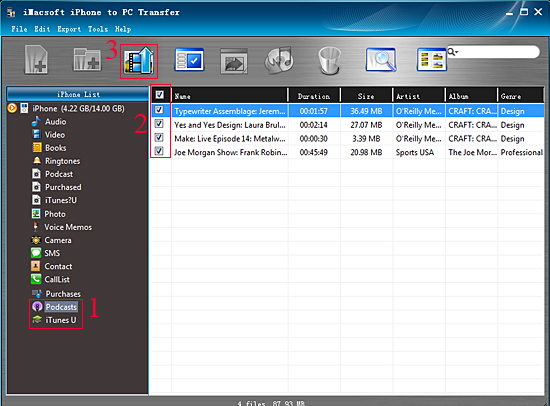Open the Contact category
Image resolution: width=550 pixels, height=406 pixels.
(x=58, y=267)
